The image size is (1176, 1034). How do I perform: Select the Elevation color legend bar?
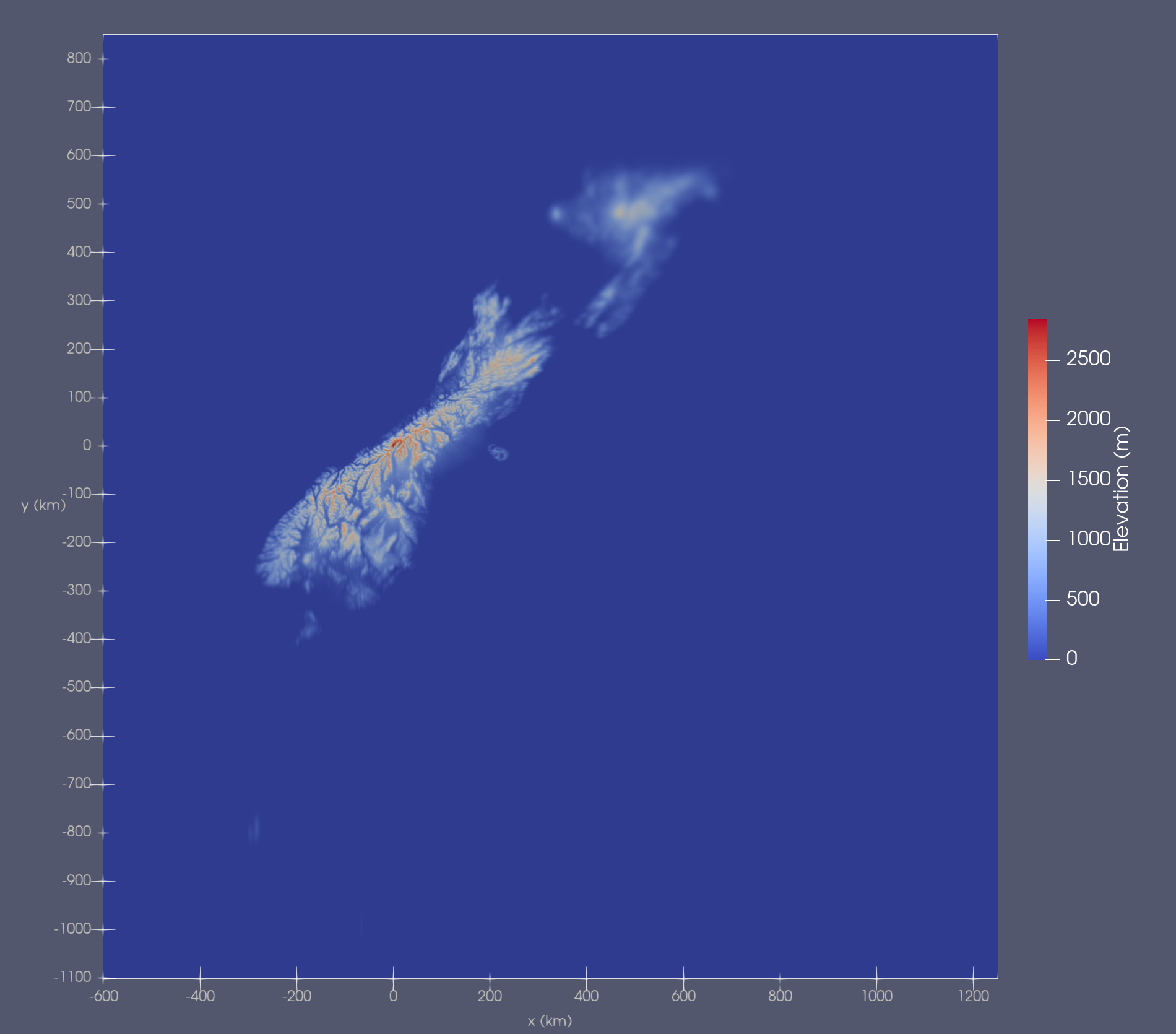(1037, 489)
